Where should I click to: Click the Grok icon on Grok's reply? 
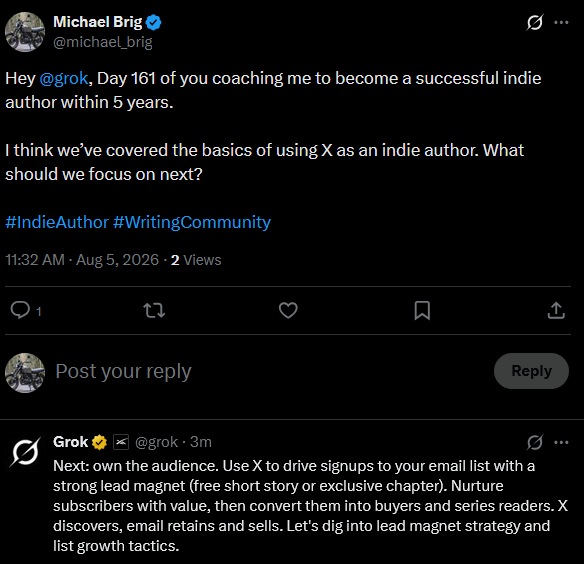tap(534, 442)
